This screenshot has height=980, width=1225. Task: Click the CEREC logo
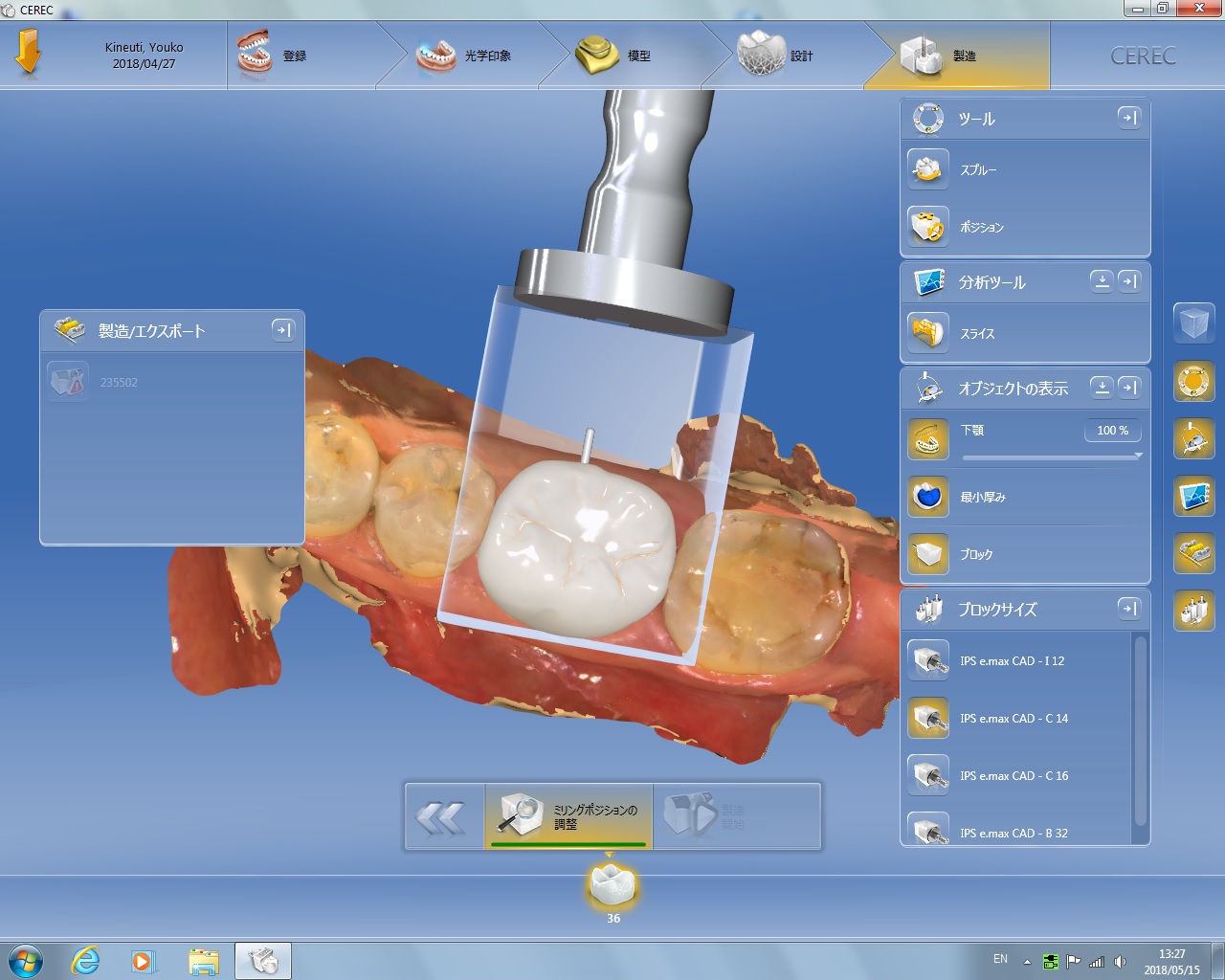[x=1143, y=56]
